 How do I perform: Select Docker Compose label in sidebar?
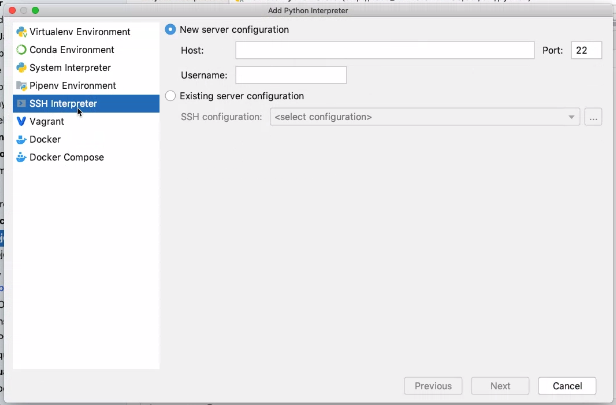point(67,157)
